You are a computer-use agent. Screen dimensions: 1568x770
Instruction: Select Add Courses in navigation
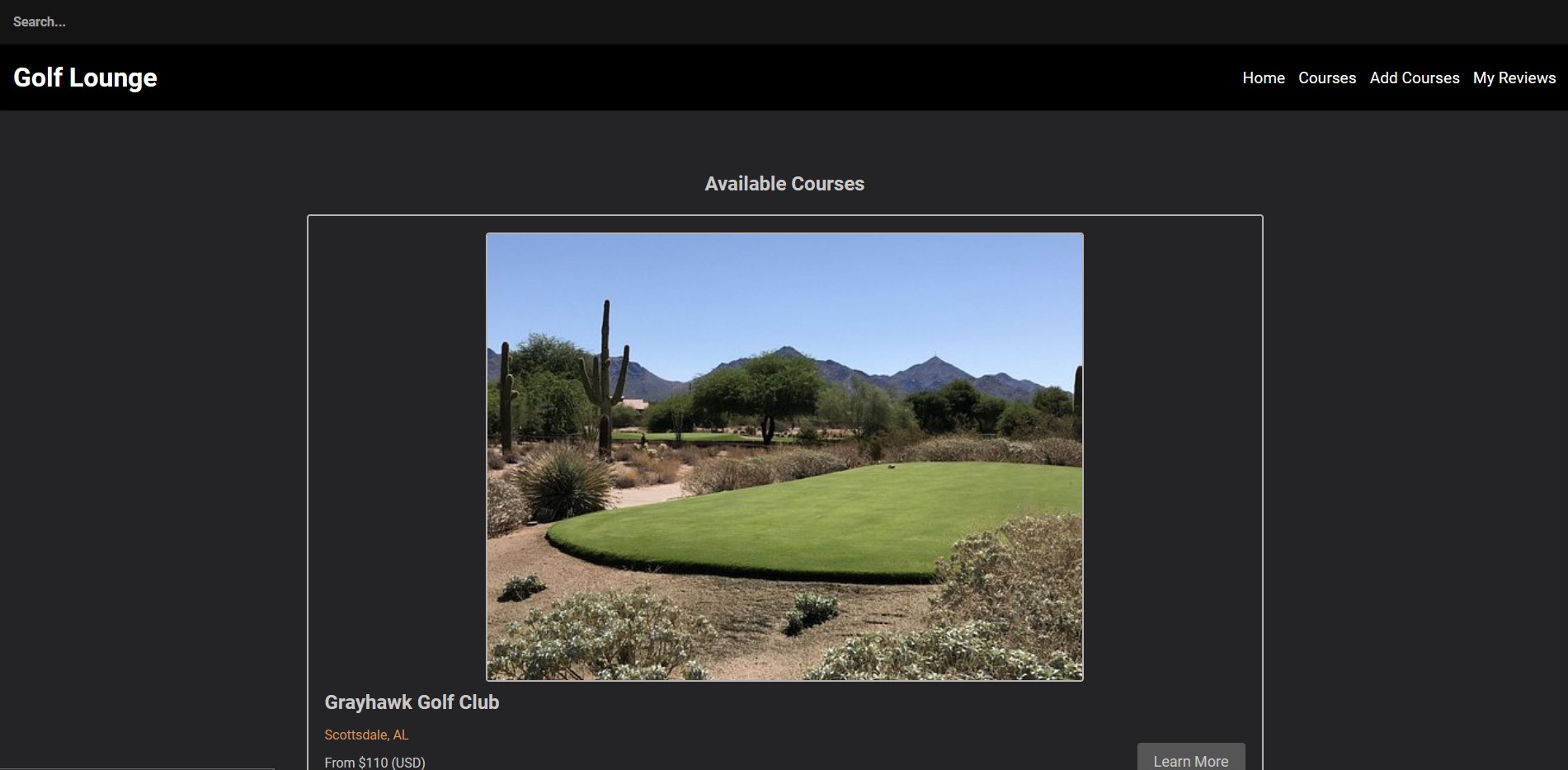[1415, 77]
